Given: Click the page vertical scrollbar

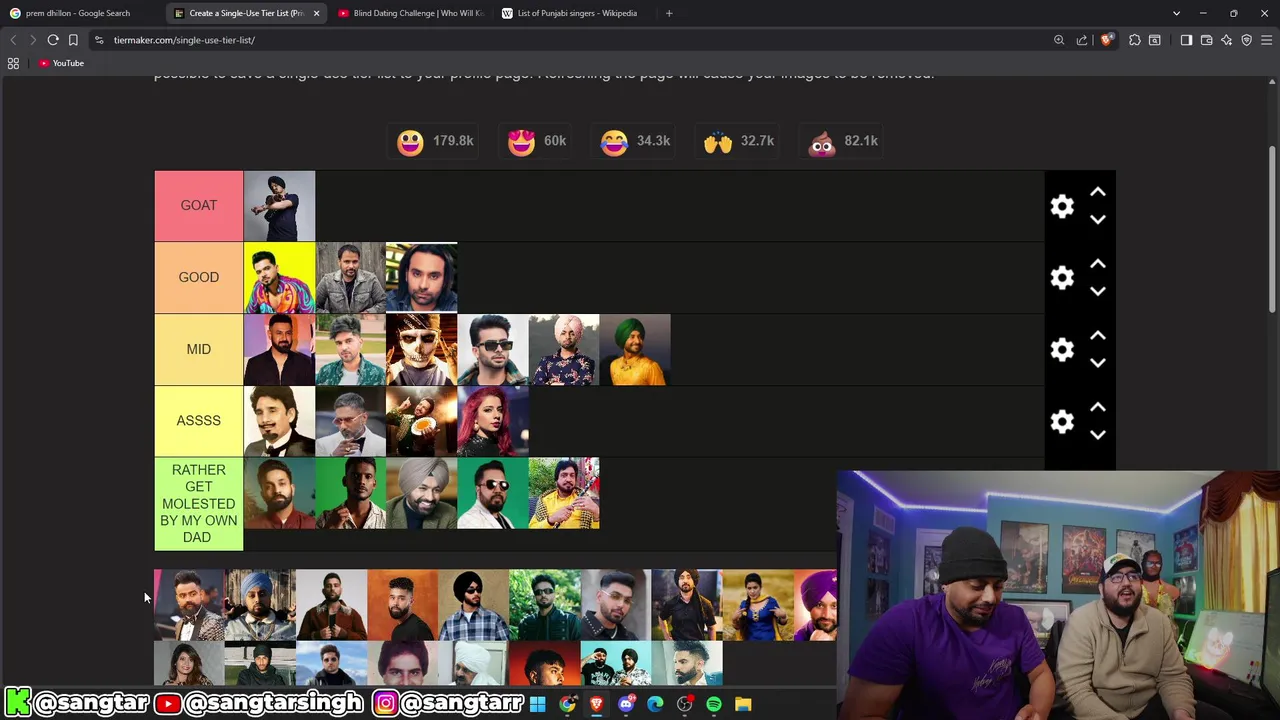Looking at the screenshot, I should click(1273, 232).
